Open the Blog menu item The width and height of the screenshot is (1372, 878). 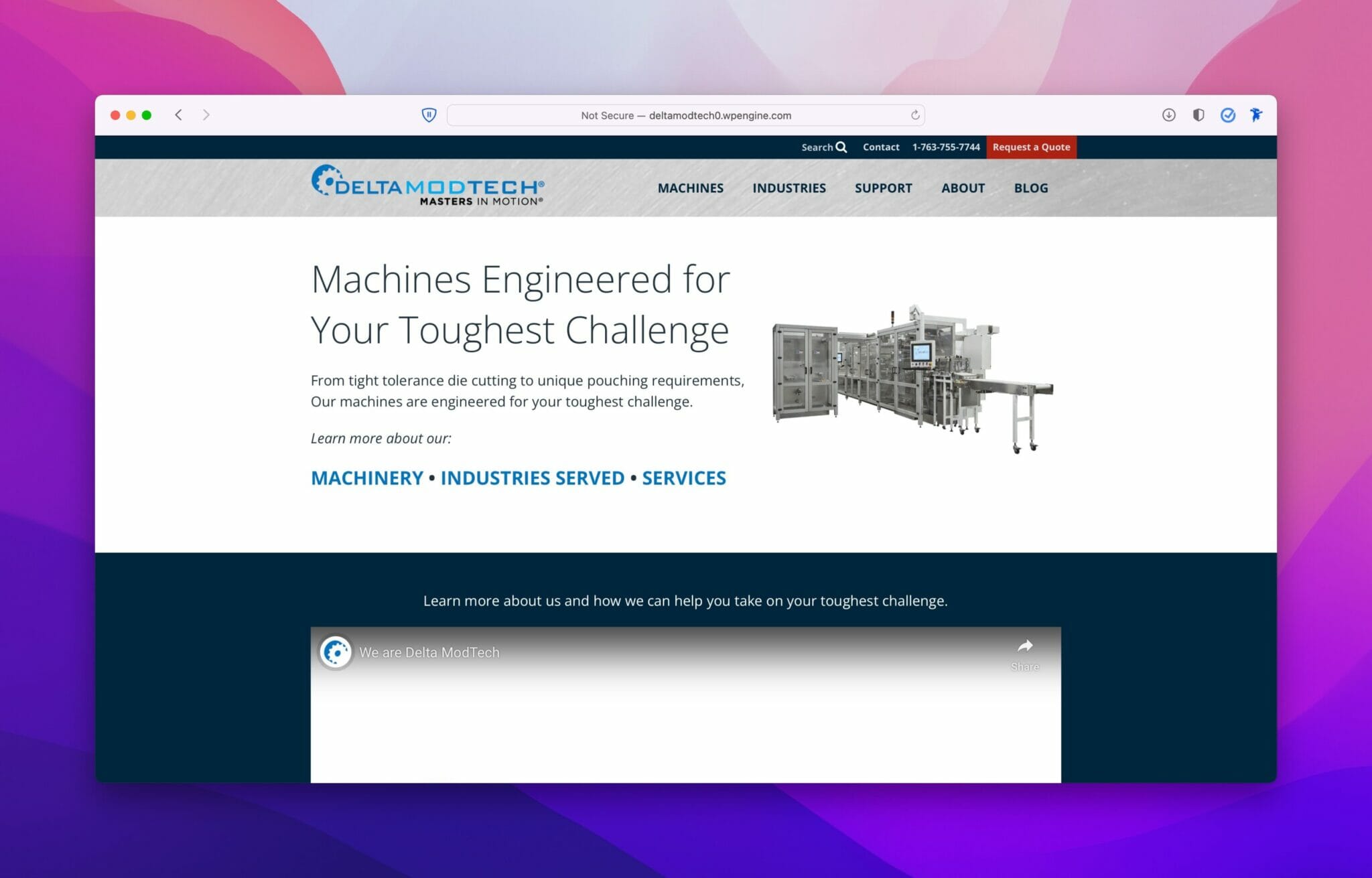[1030, 188]
